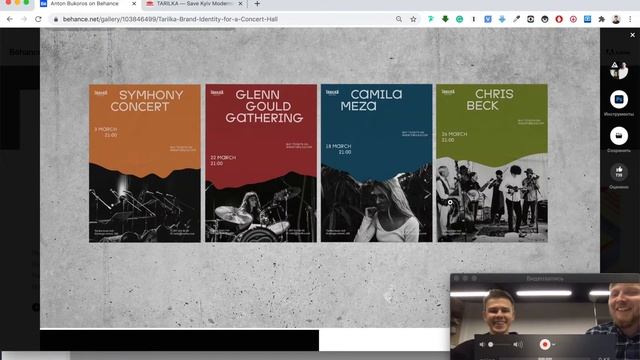Image resolution: width=640 pixels, height=360 pixels.
Task: Open the Photoshop tools button
Action: [x=619, y=99]
